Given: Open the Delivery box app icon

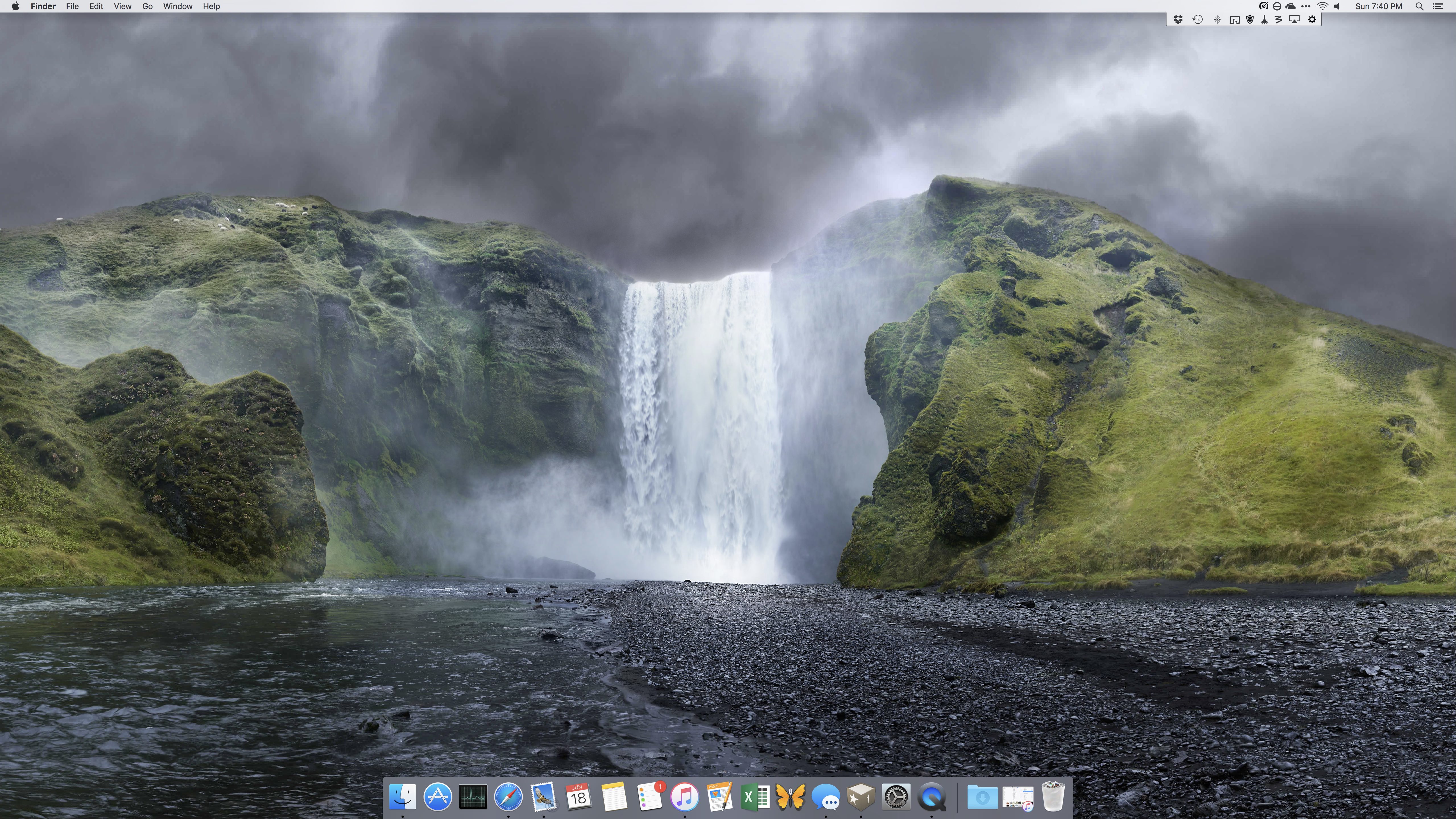Looking at the screenshot, I should point(861,797).
